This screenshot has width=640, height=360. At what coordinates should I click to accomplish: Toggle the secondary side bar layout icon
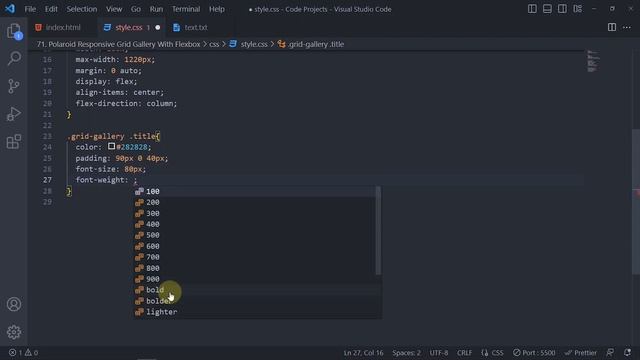(x=562, y=9)
